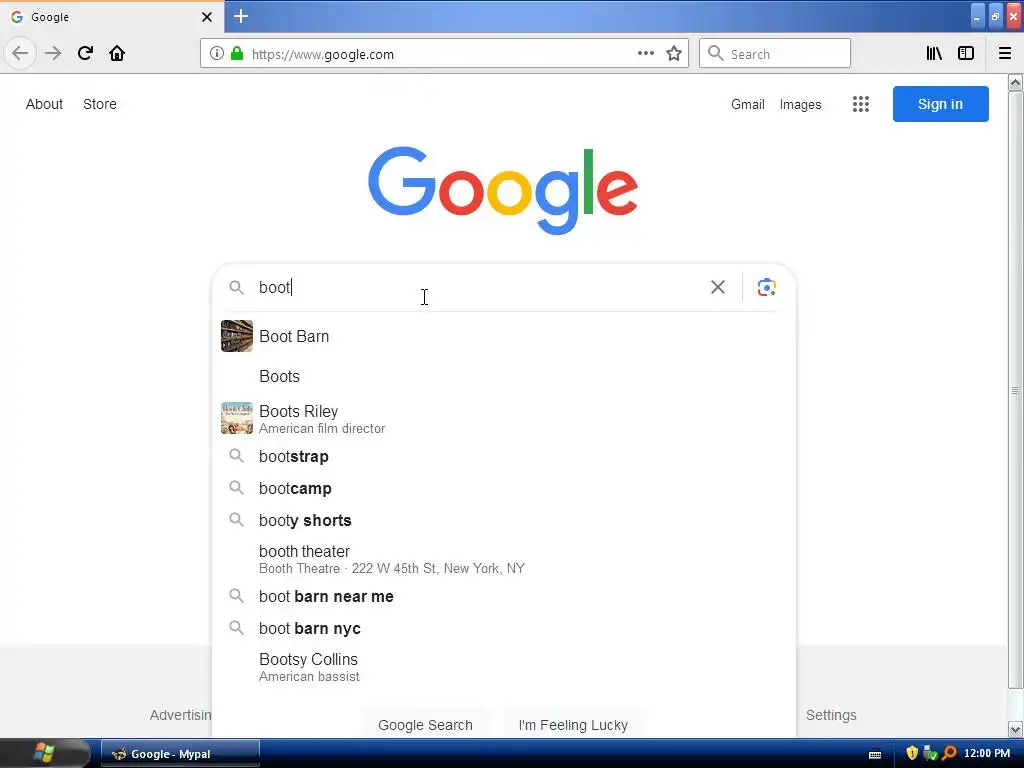This screenshot has height=768, width=1024.
Task: Click the page scrollbar down arrow
Action: 1015,729
